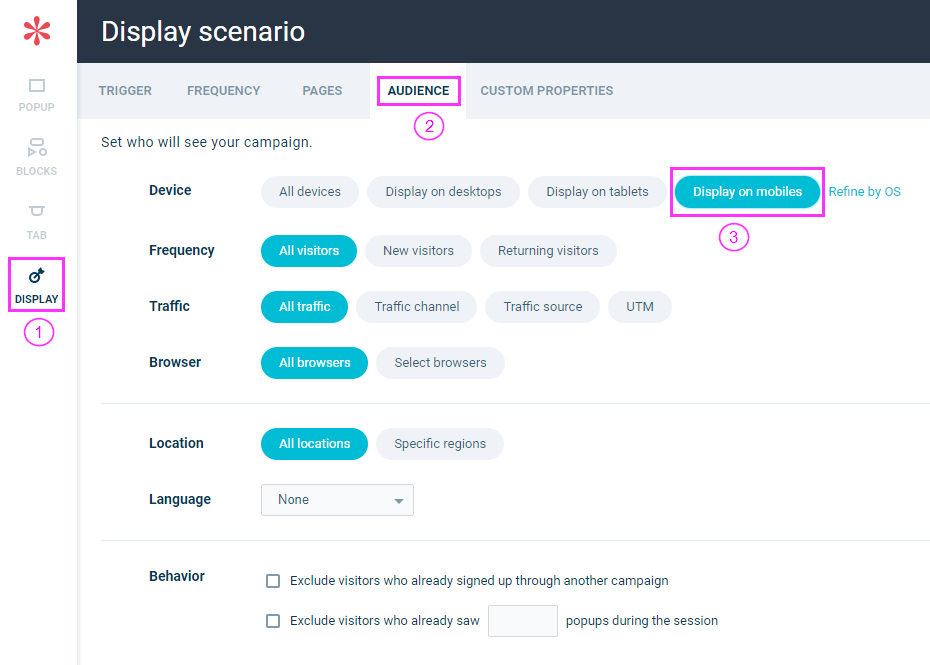Image resolution: width=930 pixels, height=665 pixels.
Task: Select the Specific regions button
Action: (439, 444)
